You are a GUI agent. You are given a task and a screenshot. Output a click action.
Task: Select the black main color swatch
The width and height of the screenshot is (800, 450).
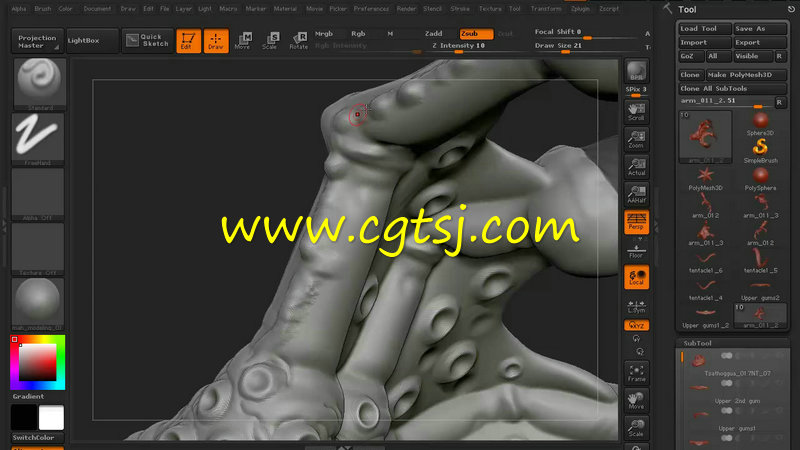tap(24, 417)
